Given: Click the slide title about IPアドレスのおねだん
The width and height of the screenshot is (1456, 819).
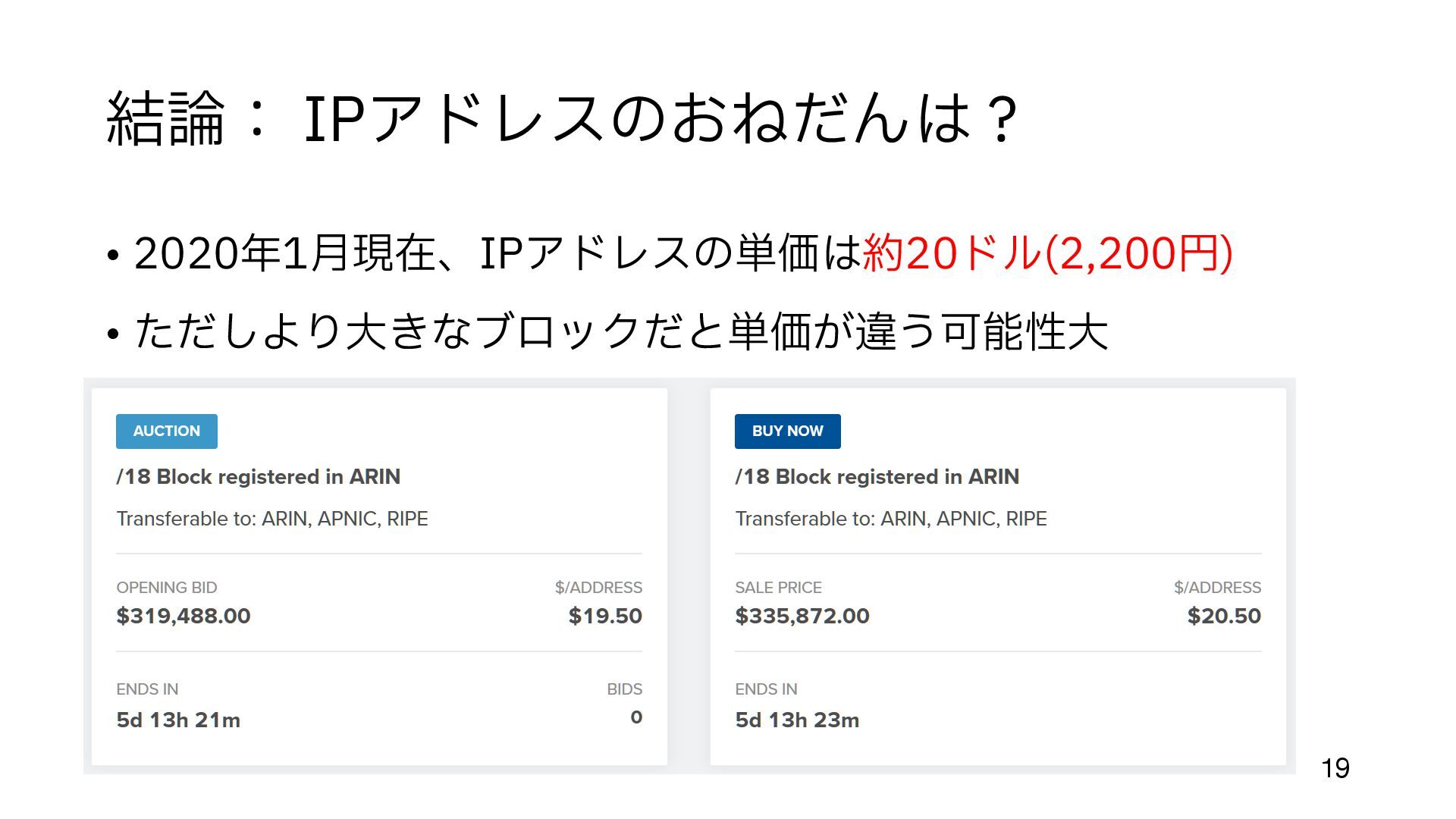Looking at the screenshot, I should pyautogui.click(x=562, y=118).
